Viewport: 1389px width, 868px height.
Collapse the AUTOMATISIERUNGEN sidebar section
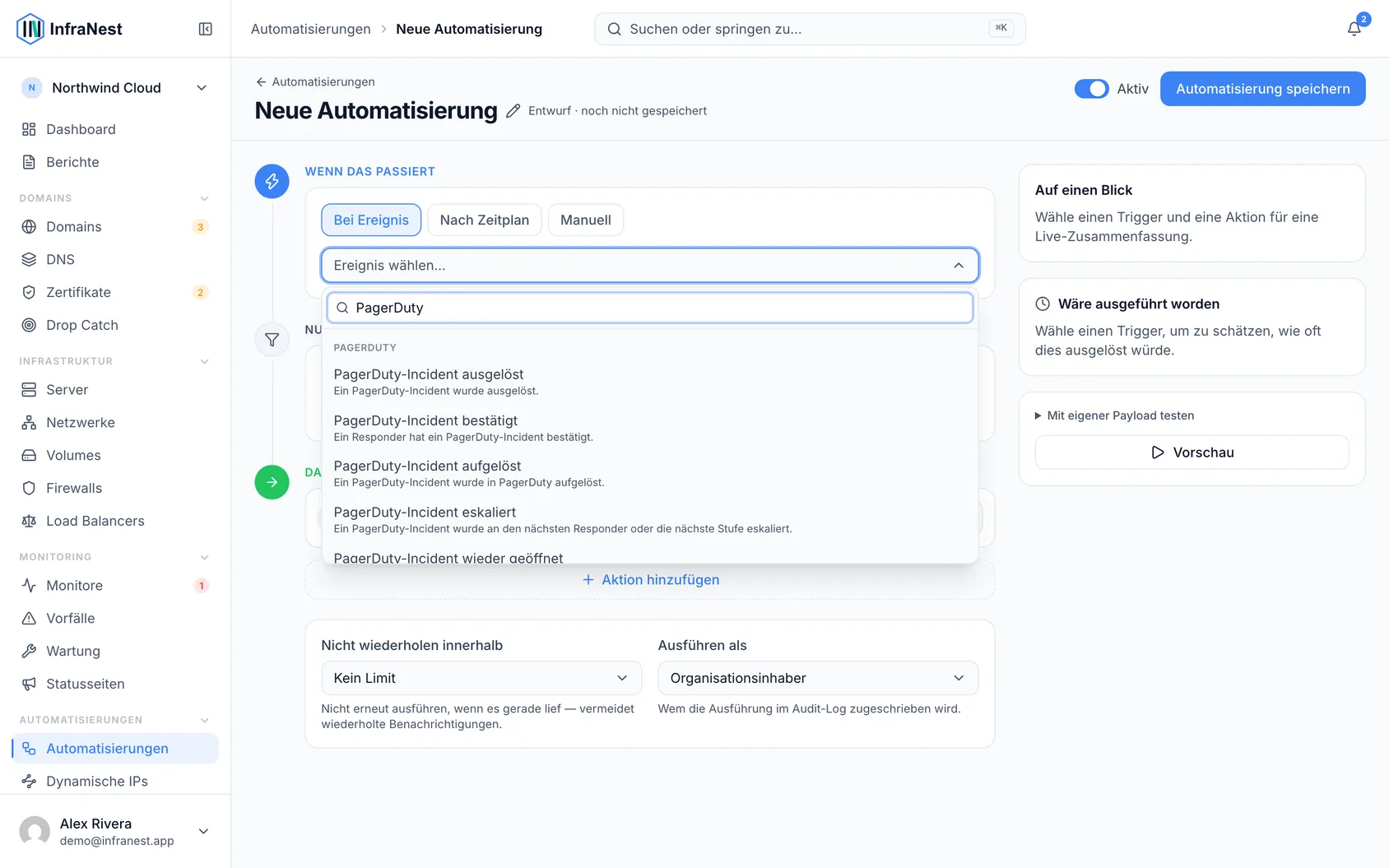point(205,720)
